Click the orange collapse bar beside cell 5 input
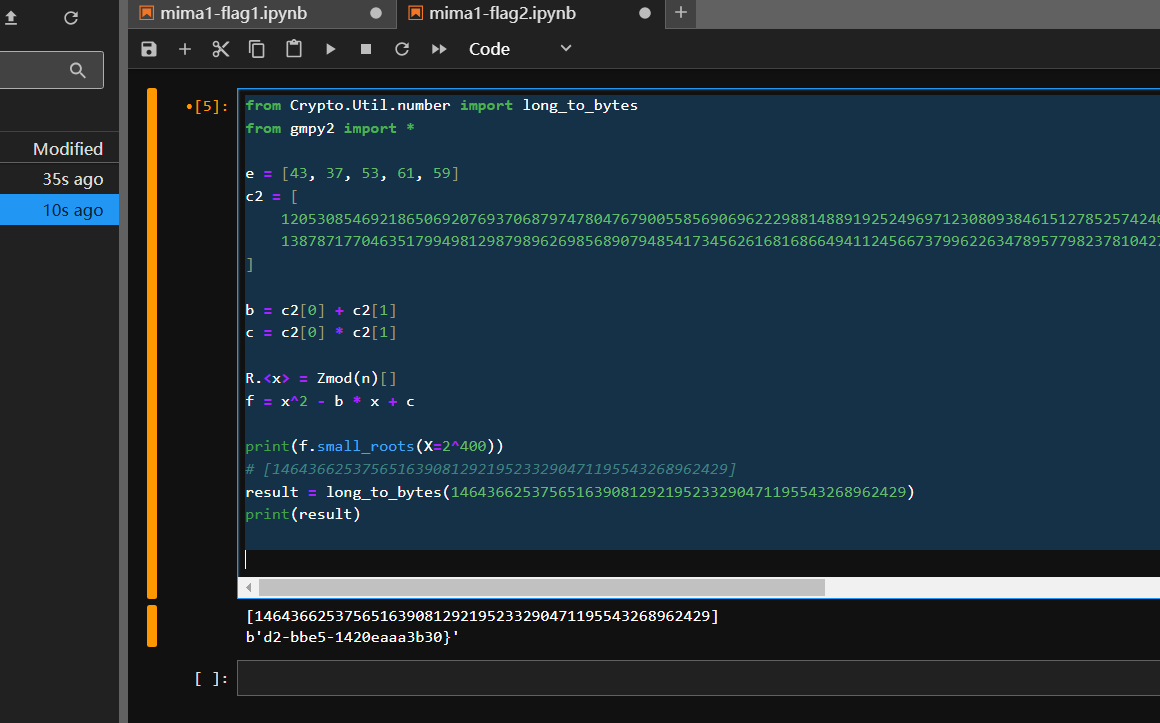The image size is (1160, 723). point(152,343)
